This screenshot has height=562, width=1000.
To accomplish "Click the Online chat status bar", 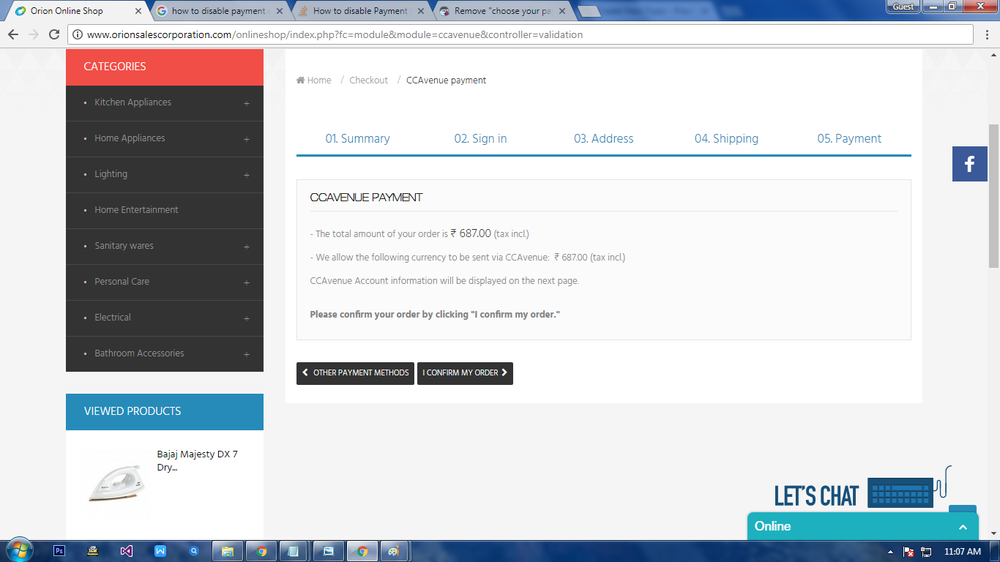I will click(862, 526).
